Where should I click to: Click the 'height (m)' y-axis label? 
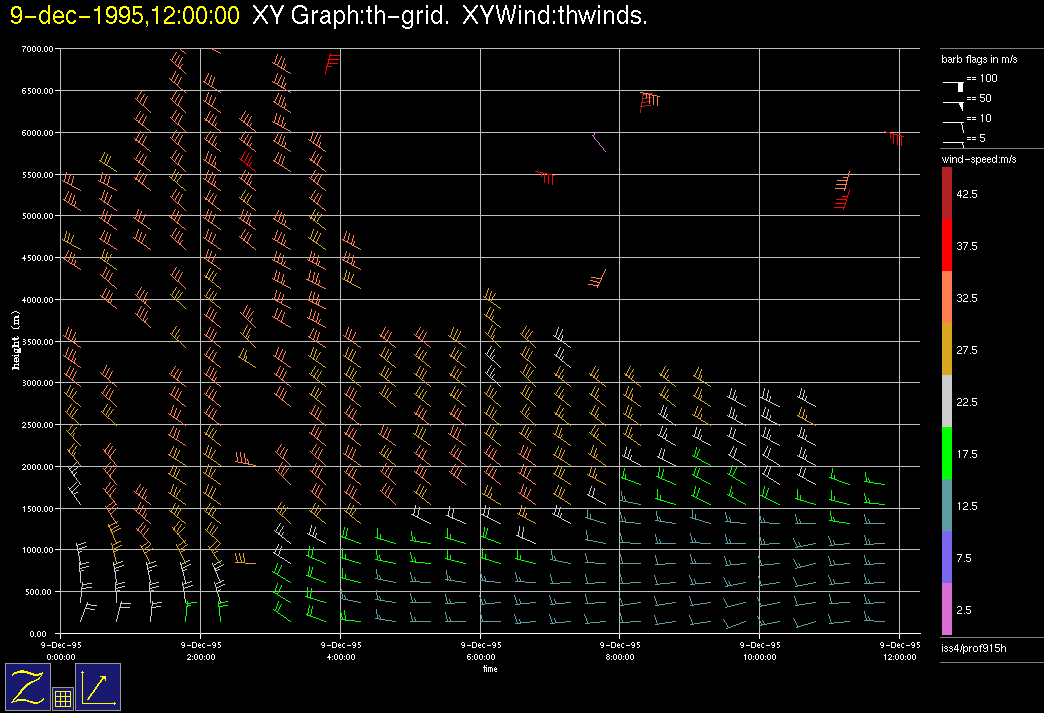(x=15, y=340)
